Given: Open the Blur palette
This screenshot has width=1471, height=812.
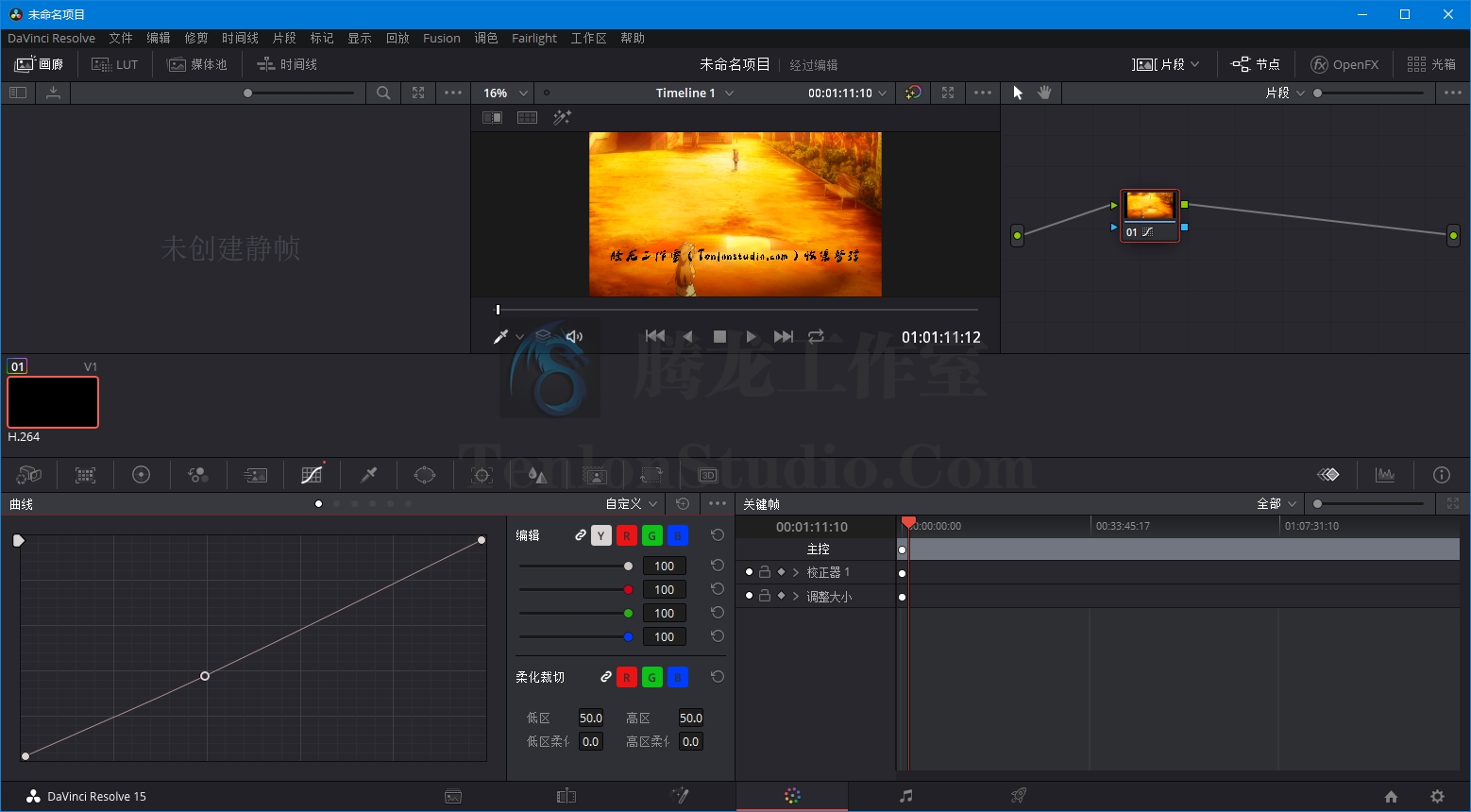Looking at the screenshot, I should pos(538,475).
